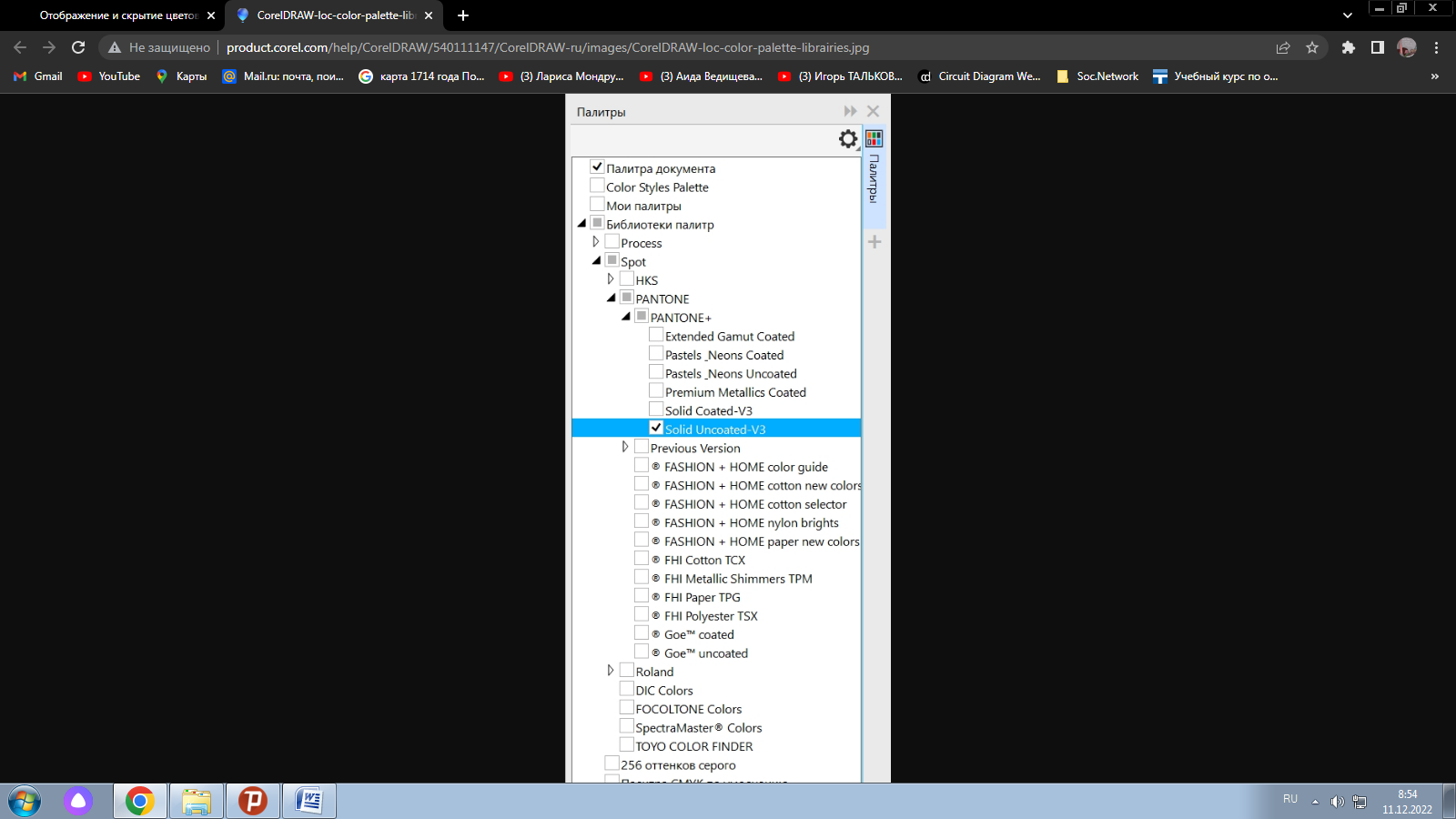The height and width of the screenshot is (819, 1456).
Task: Open Alice assistant taskbar icon
Action: pos(78,801)
